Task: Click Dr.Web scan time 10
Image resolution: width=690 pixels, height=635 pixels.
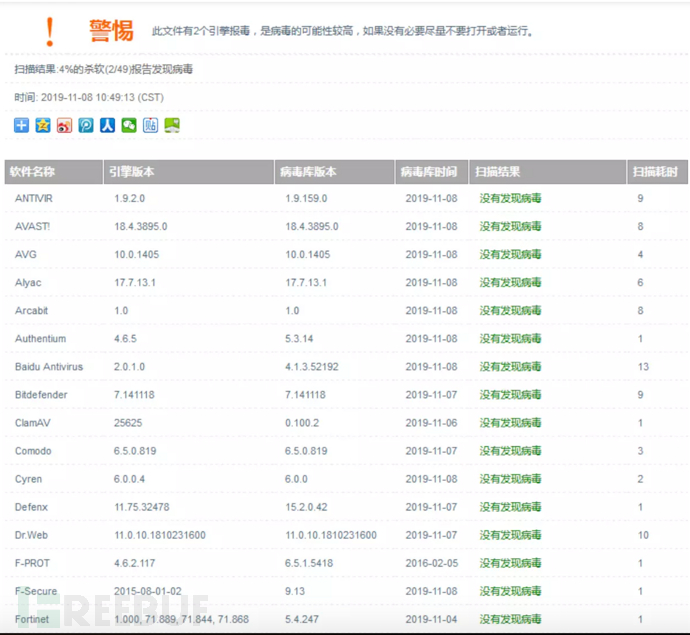Action: 643,536
